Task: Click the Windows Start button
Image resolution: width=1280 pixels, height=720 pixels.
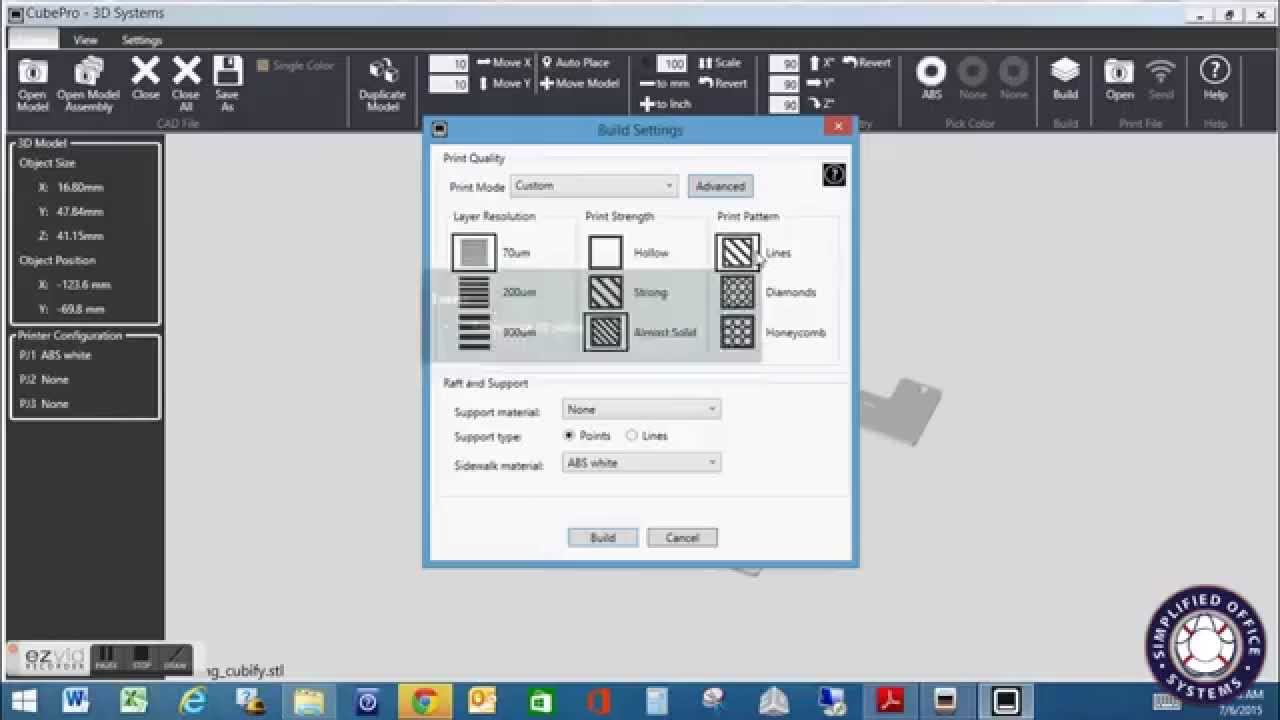Action: click(x=24, y=701)
